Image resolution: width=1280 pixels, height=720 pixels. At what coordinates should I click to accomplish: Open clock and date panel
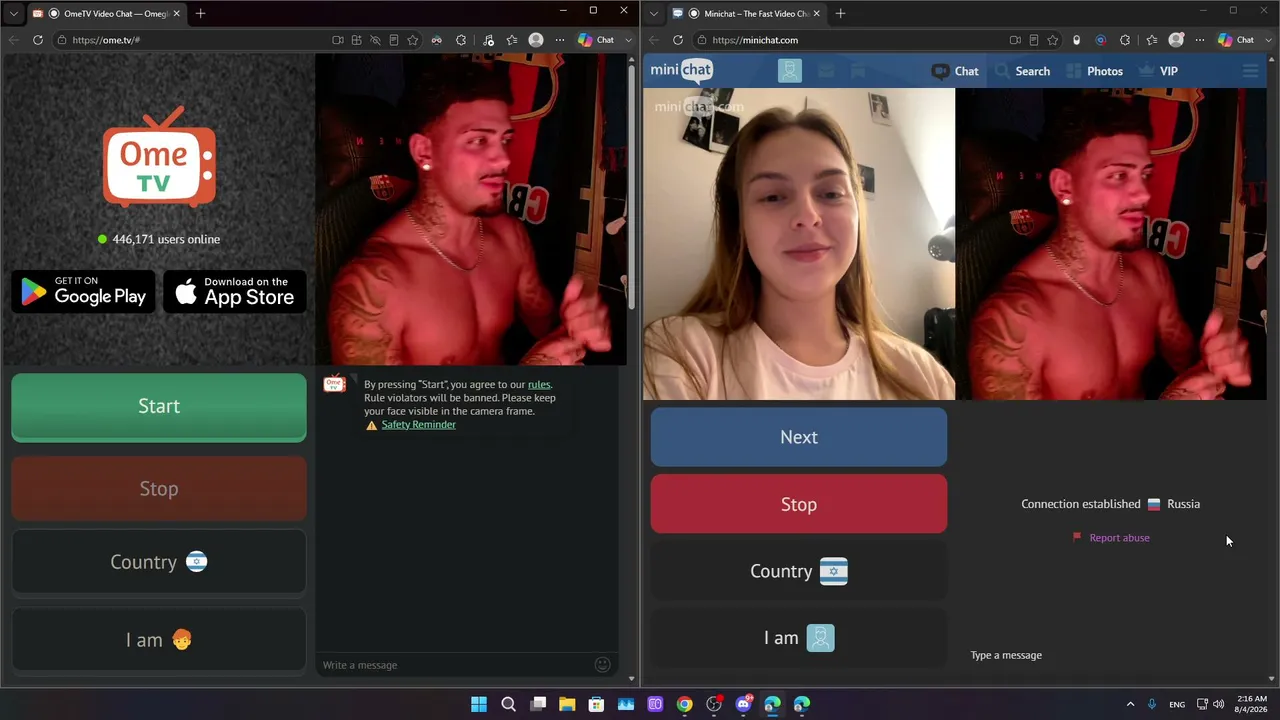coord(1252,704)
